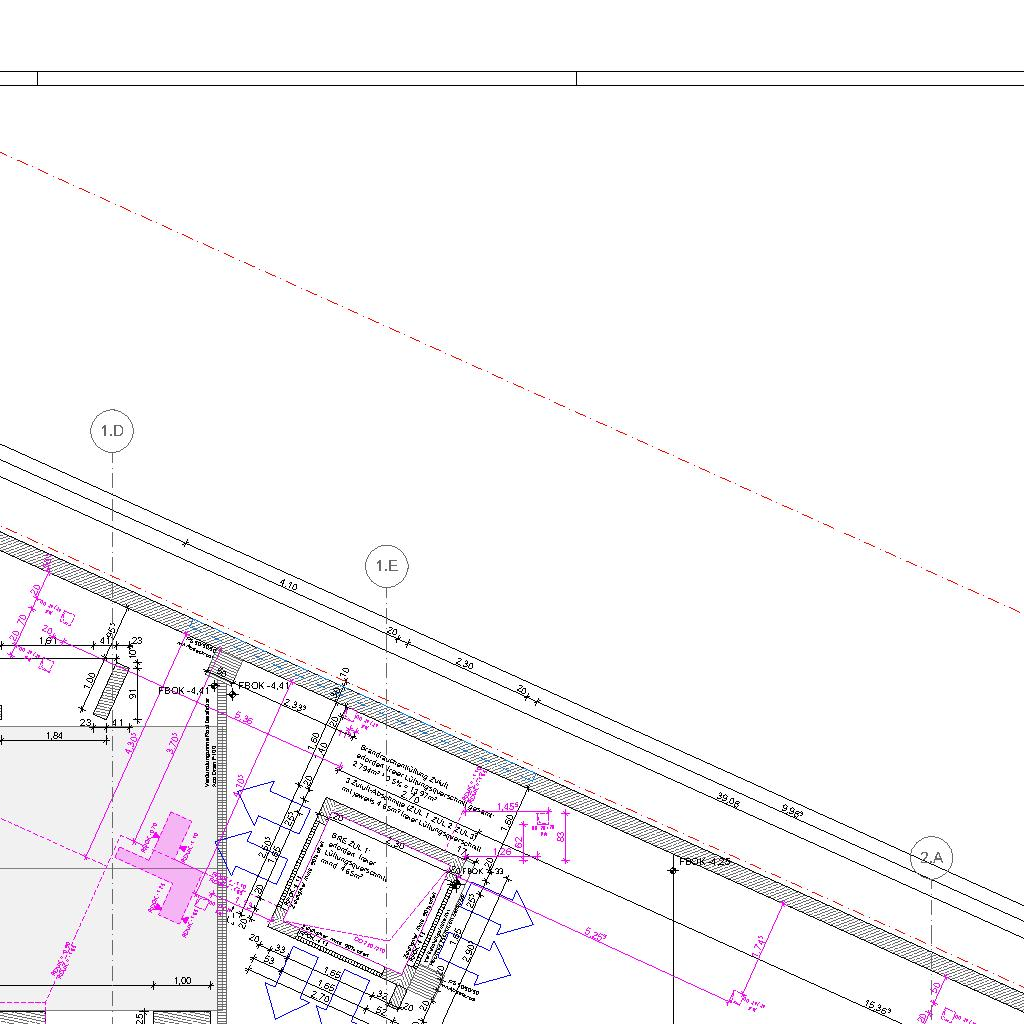
Task: Click the 15,36 dimension text
Action: [x=877, y=1006]
